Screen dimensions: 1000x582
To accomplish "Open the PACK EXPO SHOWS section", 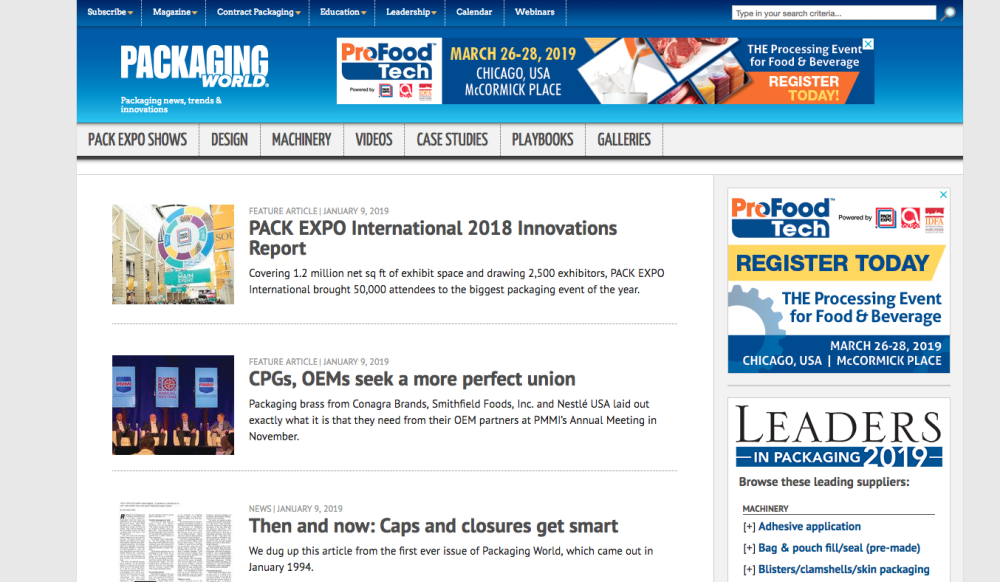I will 138,140.
